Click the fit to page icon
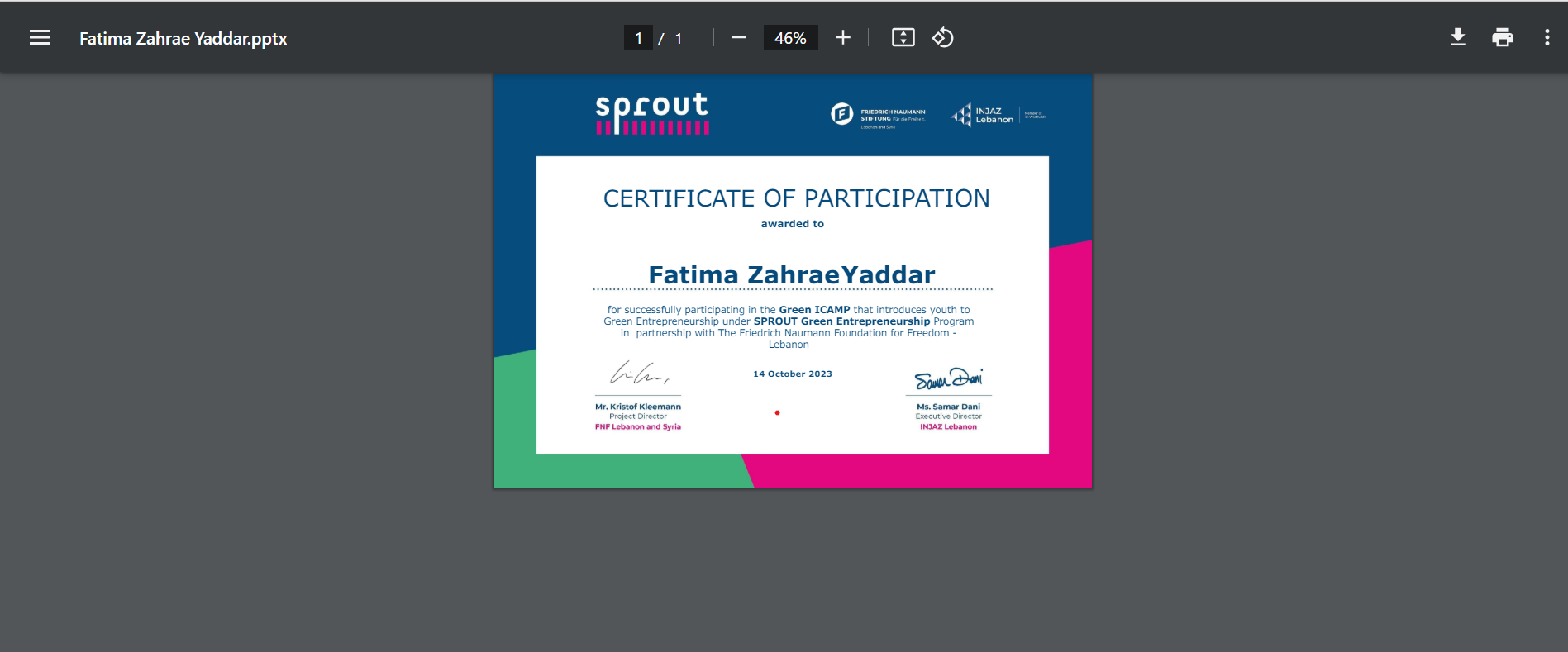The width and height of the screenshot is (1568, 652). tap(903, 38)
